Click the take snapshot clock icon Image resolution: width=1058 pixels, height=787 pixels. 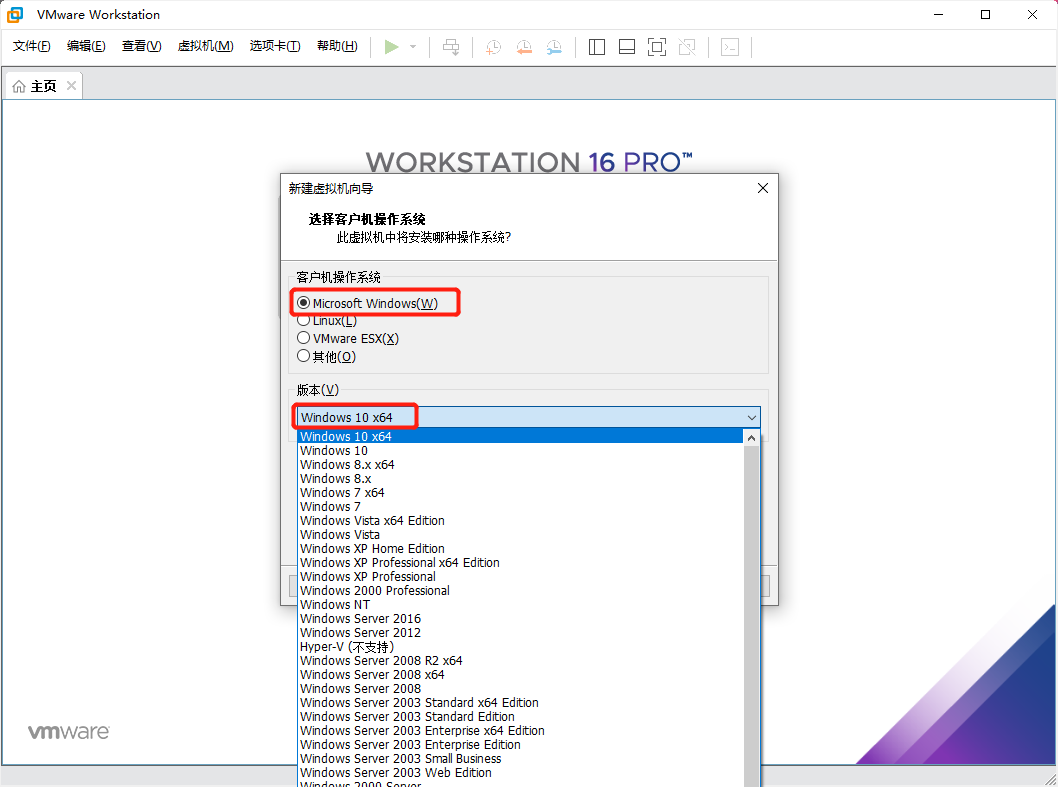click(x=494, y=47)
